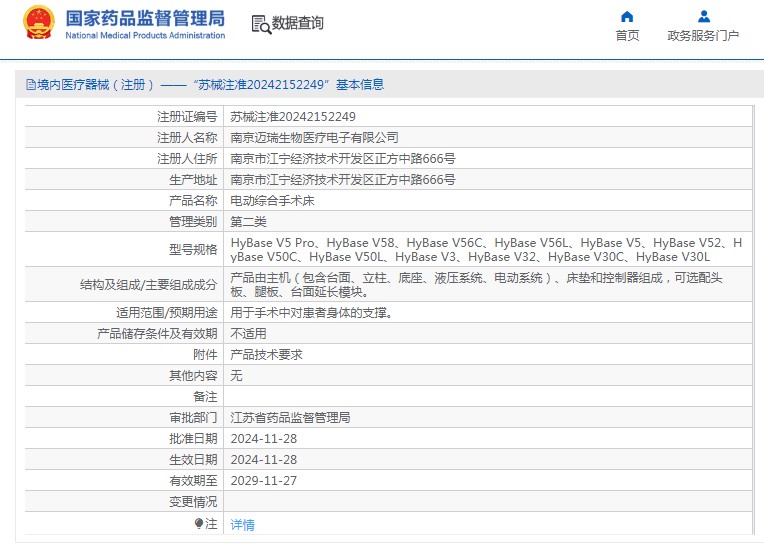The height and width of the screenshot is (545, 764).
Task: Click the 有效期至 row label
Action: tap(193, 481)
